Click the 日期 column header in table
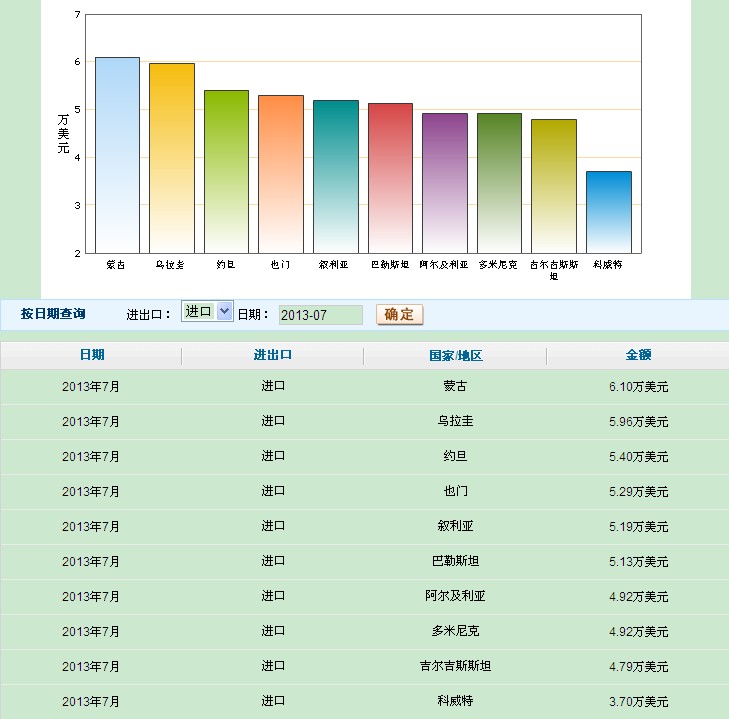The image size is (729, 719). [91, 355]
